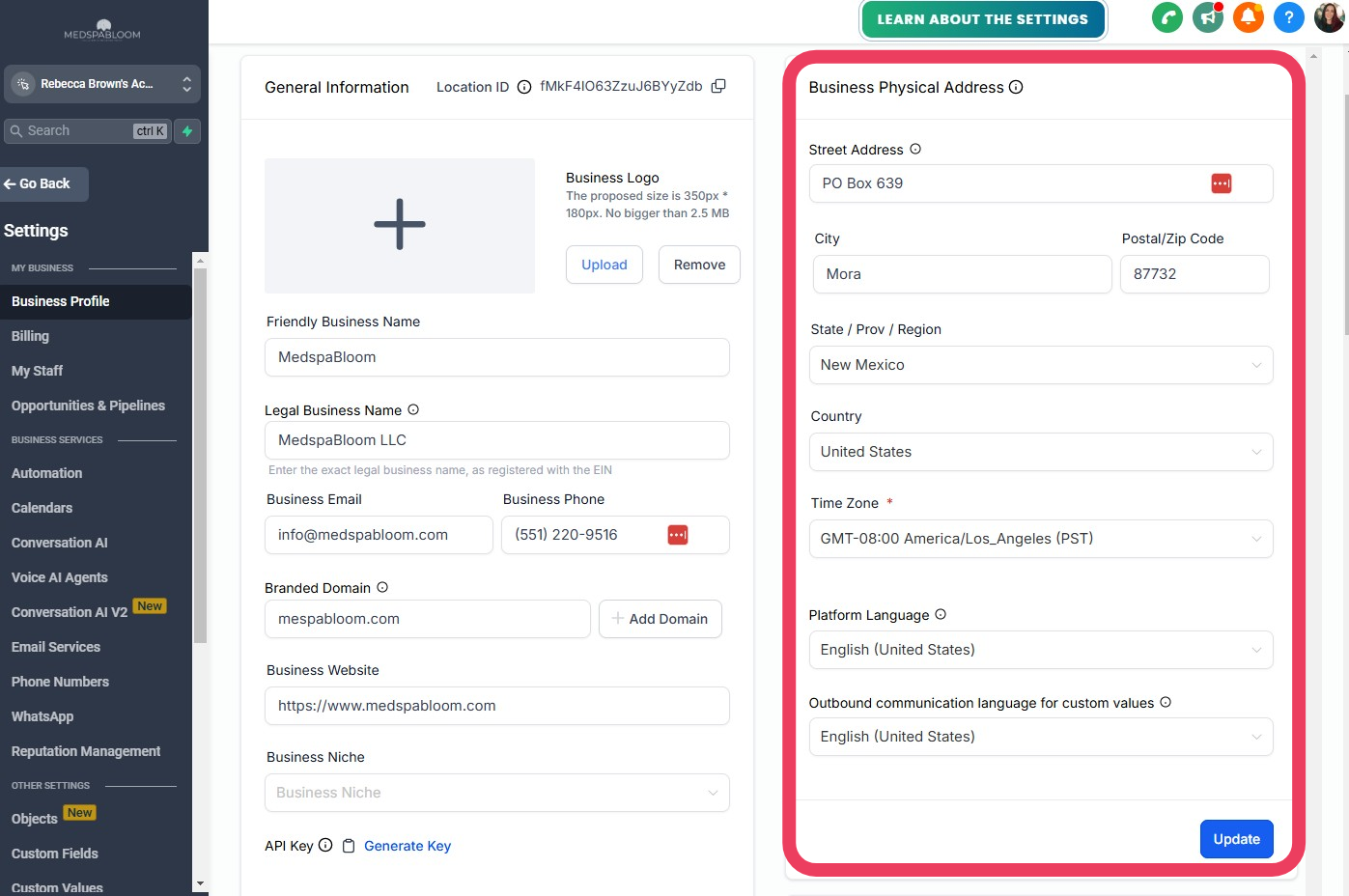Click the Upload logo button
The image size is (1349, 896).
pyautogui.click(x=604, y=265)
